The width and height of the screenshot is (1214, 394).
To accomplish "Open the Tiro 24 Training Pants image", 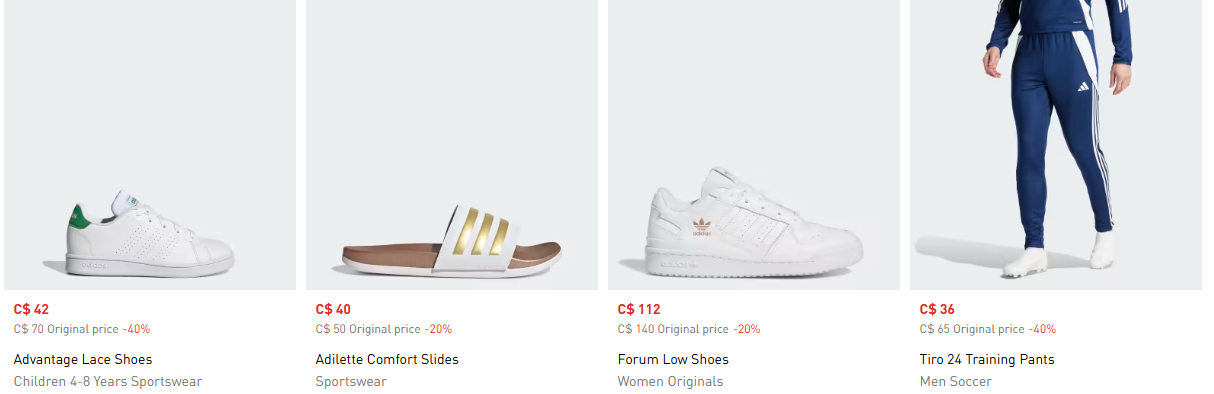I will tap(1056, 145).
